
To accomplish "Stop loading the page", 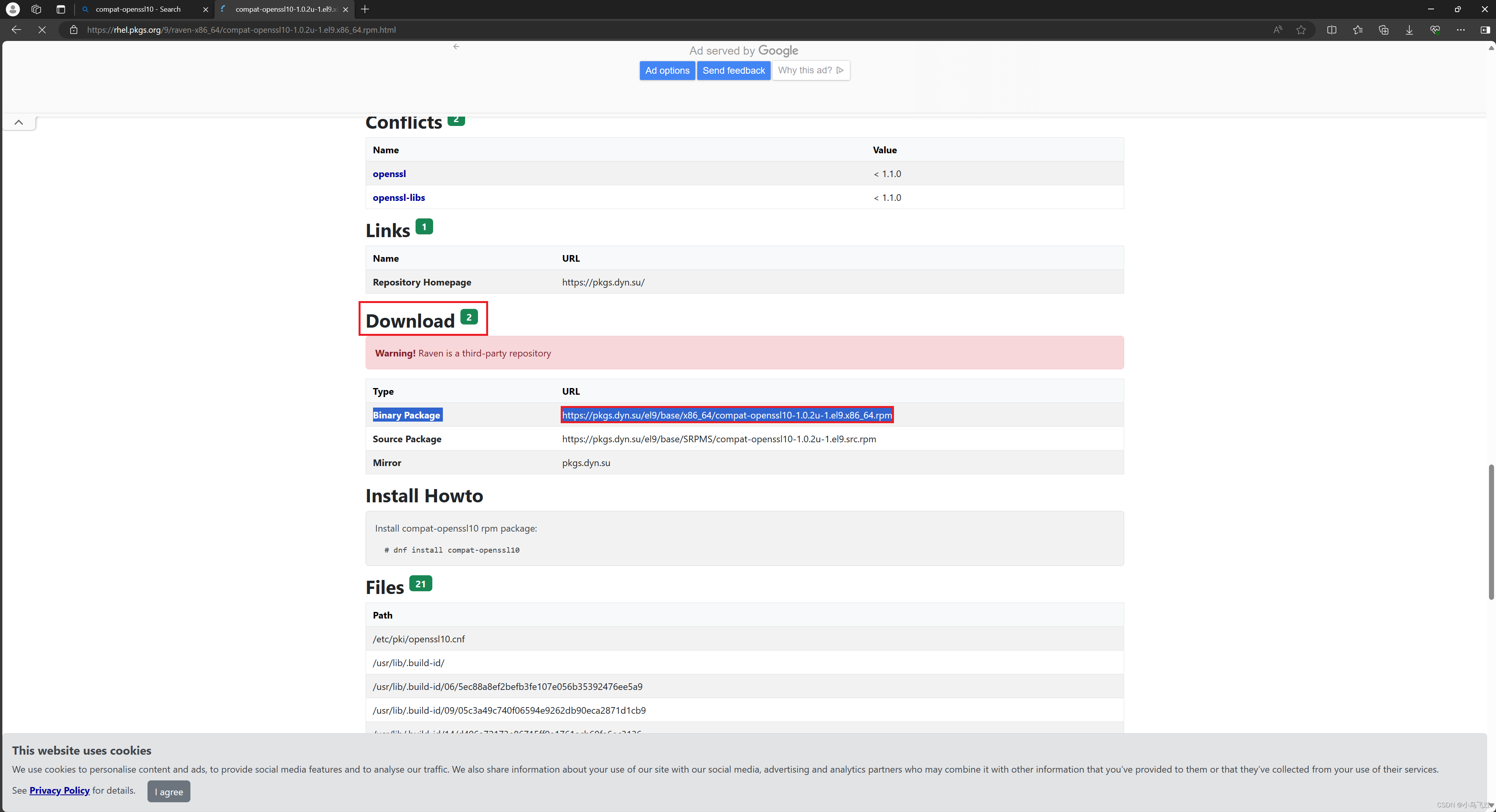I will [x=42, y=30].
